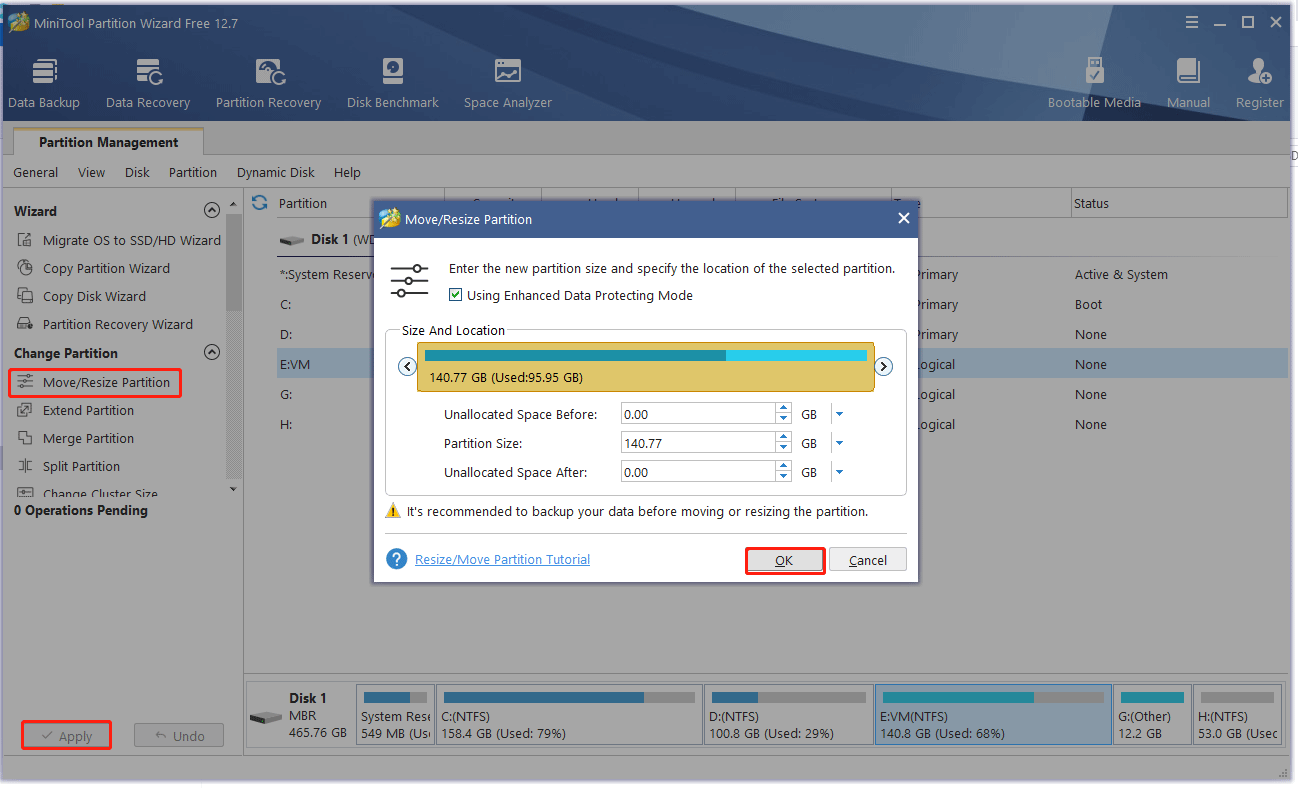Click the Undo button
This screenshot has width=1298, height=788.
179,736
